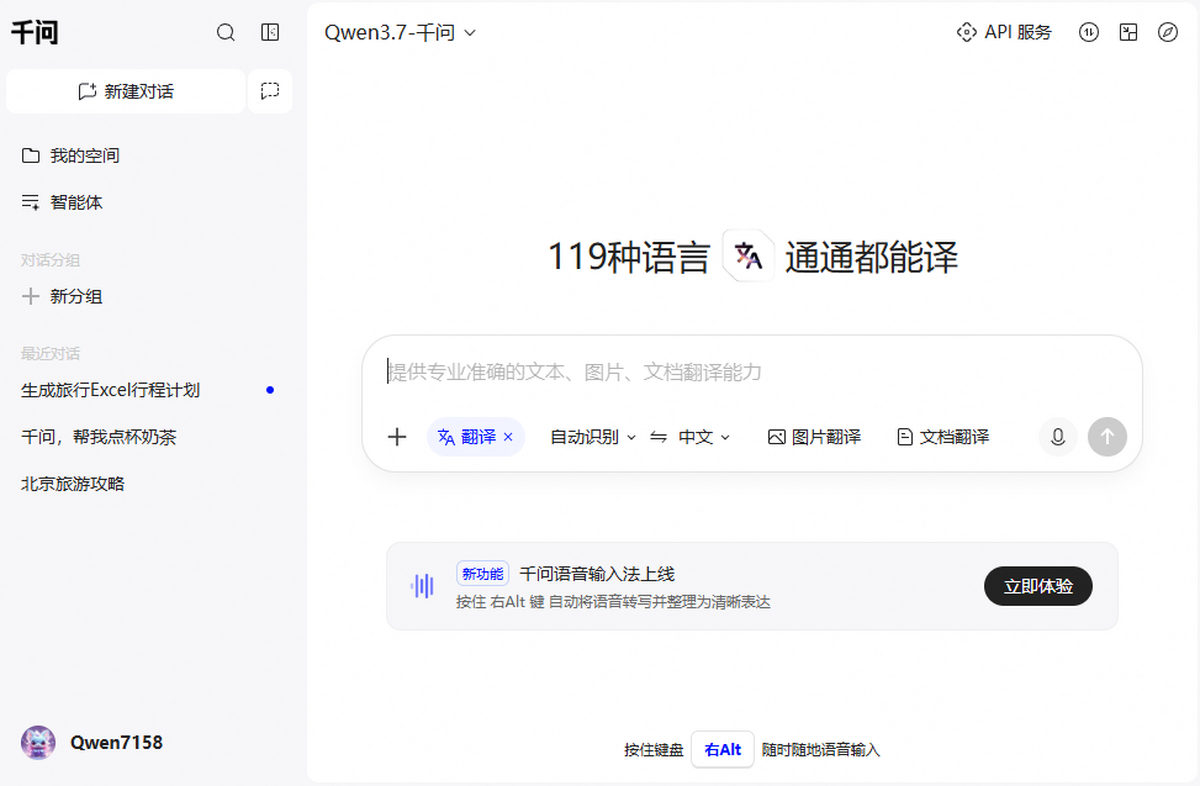Add a new group with 新分组
This screenshot has height=786, width=1200.
(x=62, y=297)
